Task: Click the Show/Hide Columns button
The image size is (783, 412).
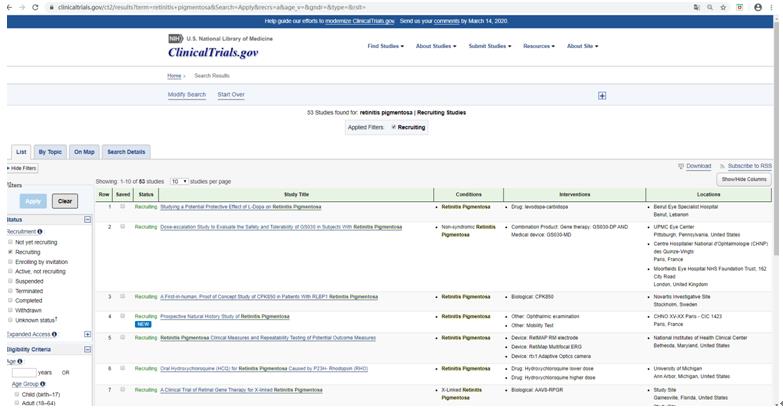Action: 744,179
